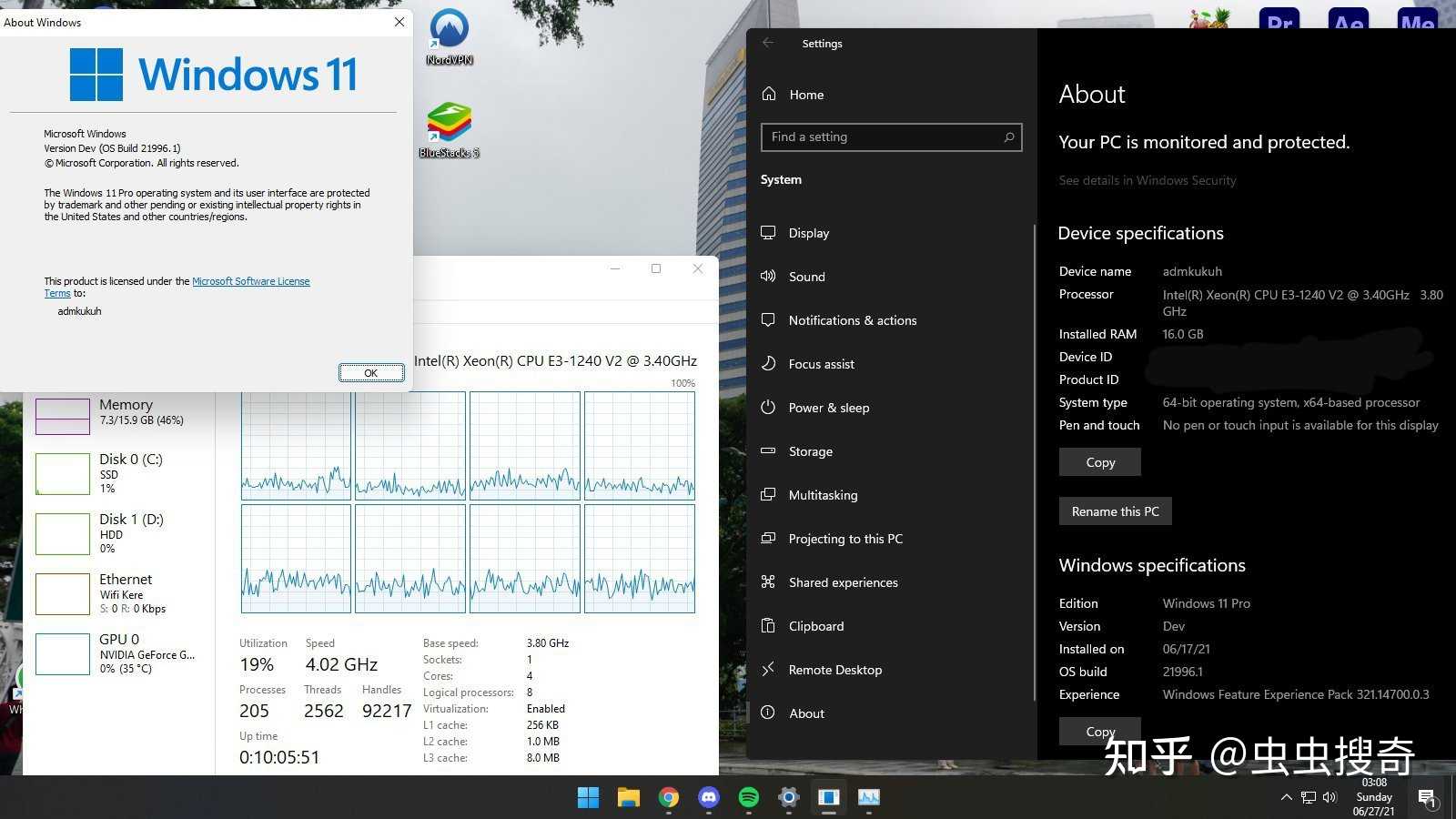Click the 0:10:05:51 up time value
1456x819 pixels.
tap(279, 757)
